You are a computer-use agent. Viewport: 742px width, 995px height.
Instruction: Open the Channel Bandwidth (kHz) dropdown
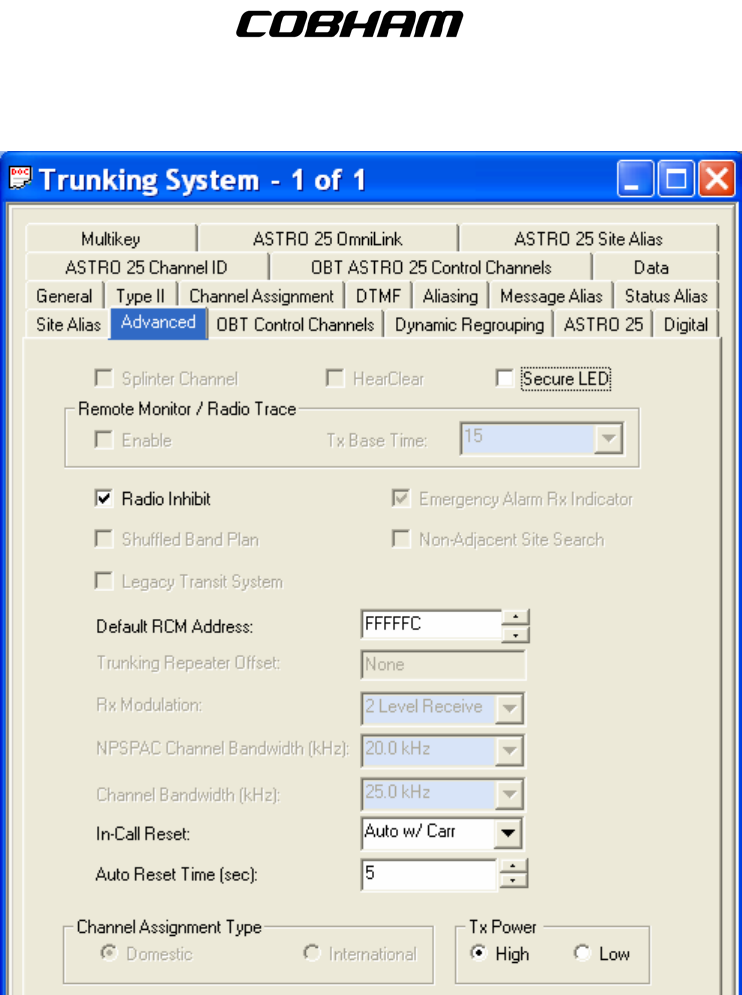[x=508, y=794]
